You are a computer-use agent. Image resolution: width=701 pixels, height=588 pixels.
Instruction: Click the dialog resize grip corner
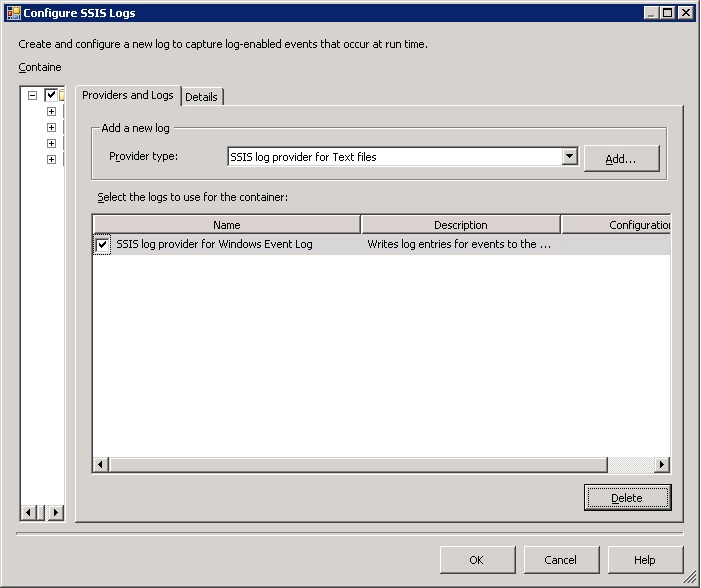coord(691,578)
